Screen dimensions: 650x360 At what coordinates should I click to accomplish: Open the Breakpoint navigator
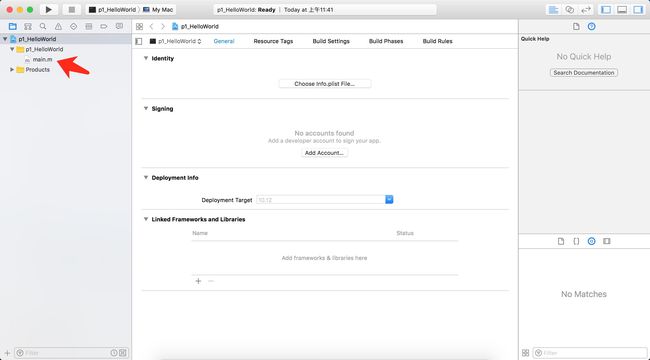104,27
